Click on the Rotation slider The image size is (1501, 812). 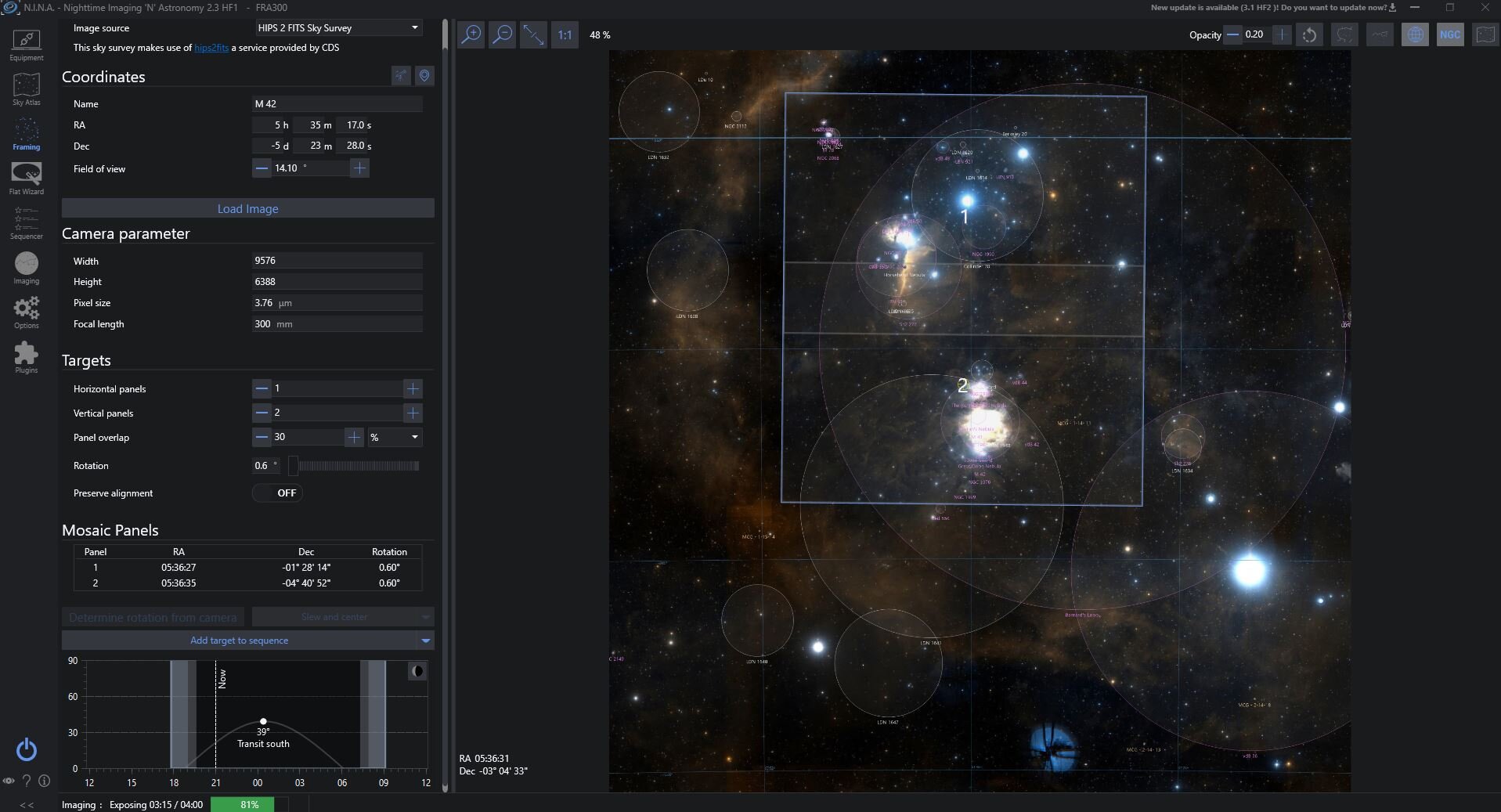click(354, 466)
